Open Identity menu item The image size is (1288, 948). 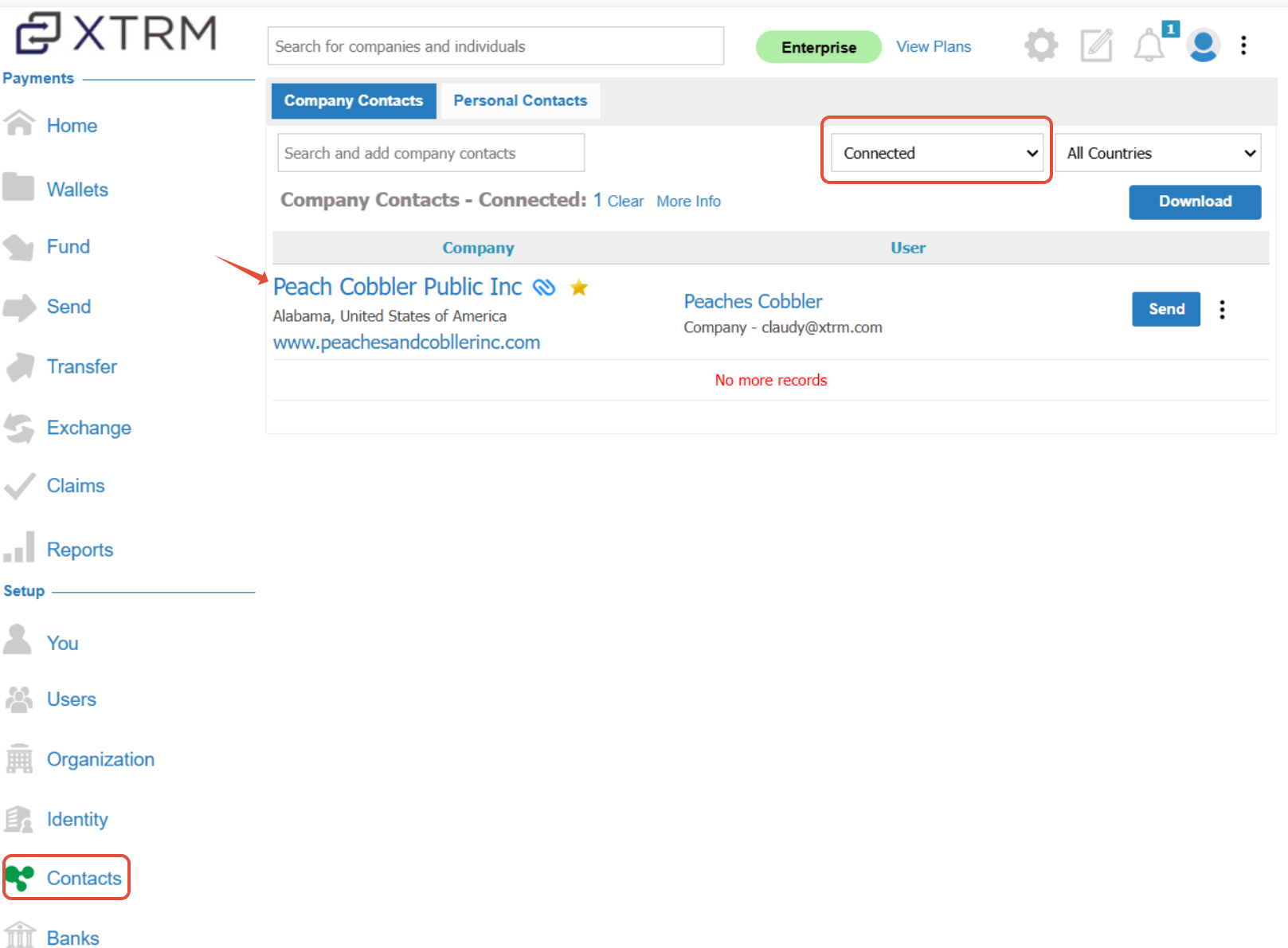[77, 819]
